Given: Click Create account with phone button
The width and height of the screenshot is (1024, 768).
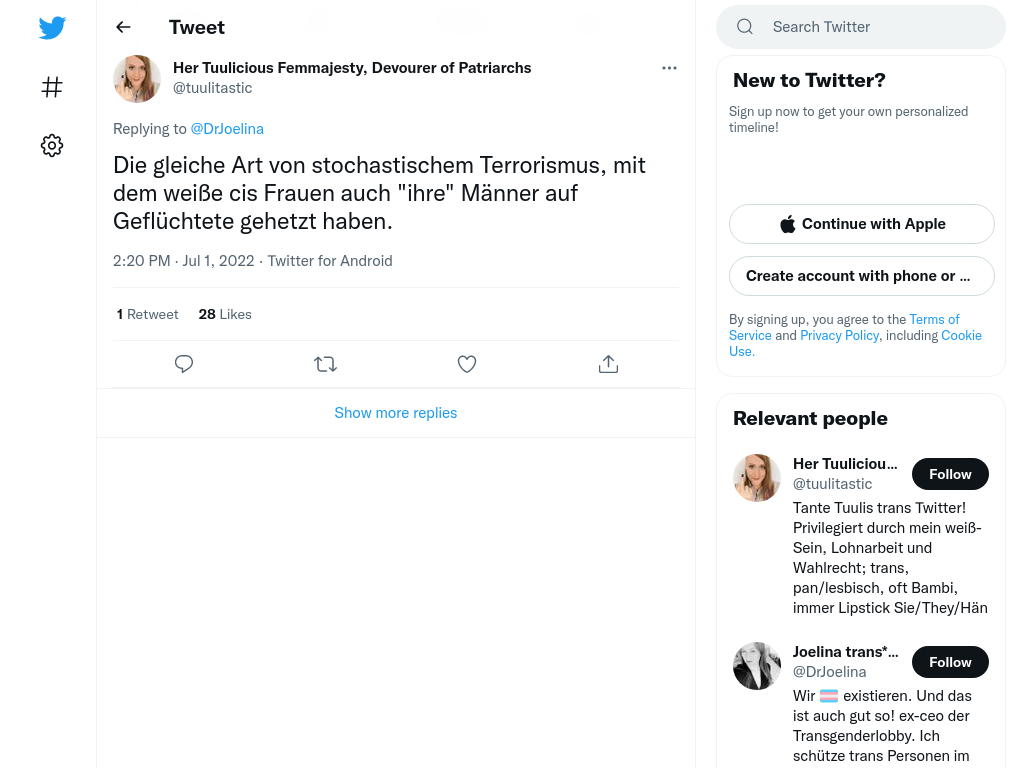Looking at the screenshot, I should (861, 276).
